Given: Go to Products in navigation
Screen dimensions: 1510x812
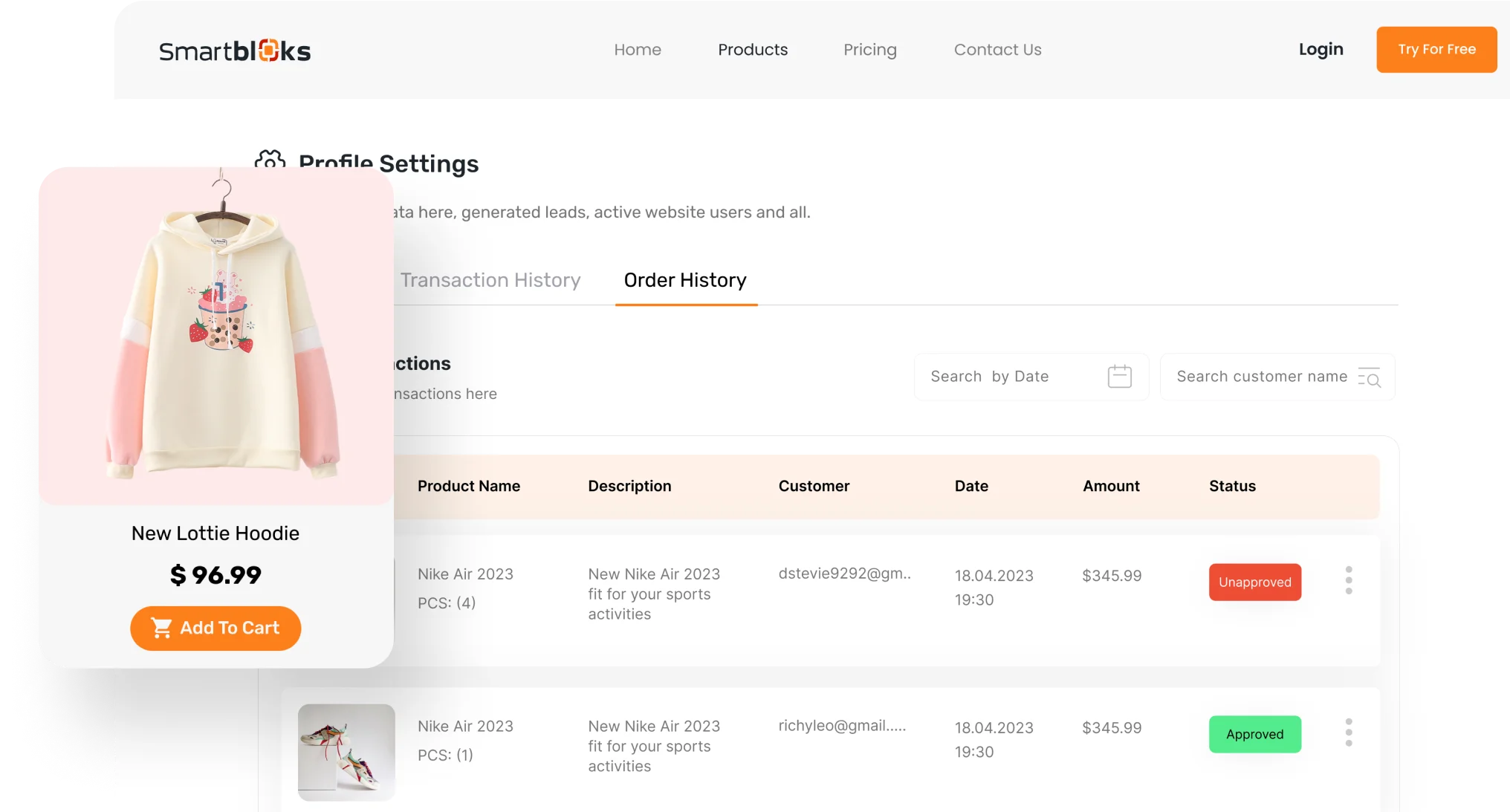Looking at the screenshot, I should 753,50.
